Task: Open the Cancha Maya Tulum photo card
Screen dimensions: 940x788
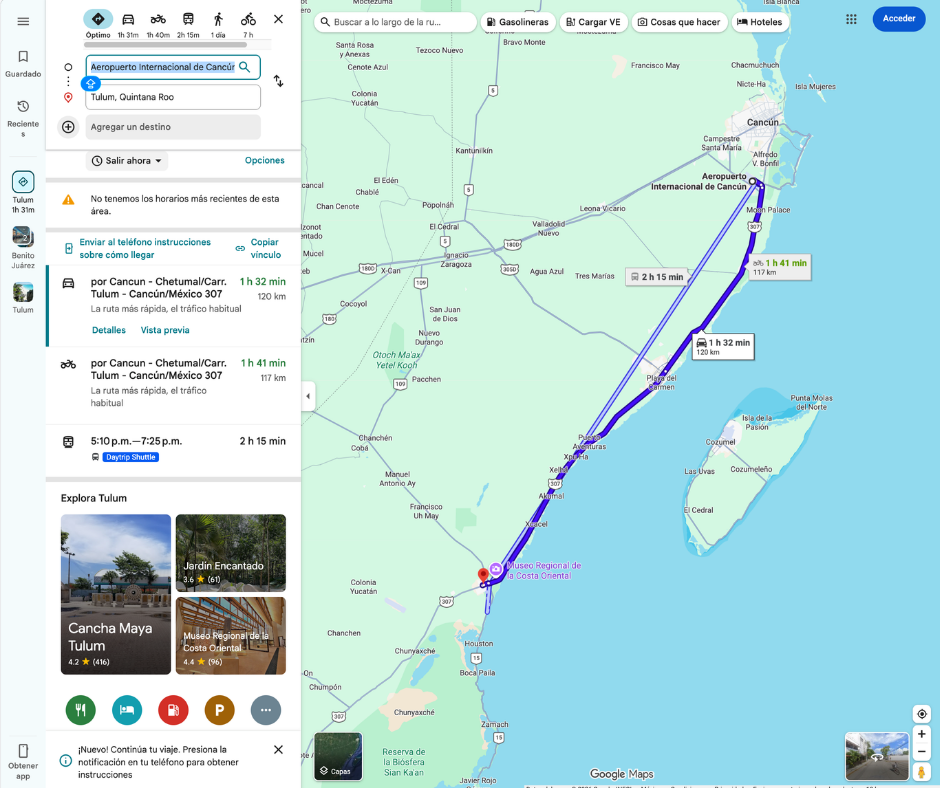Action: [116, 594]
